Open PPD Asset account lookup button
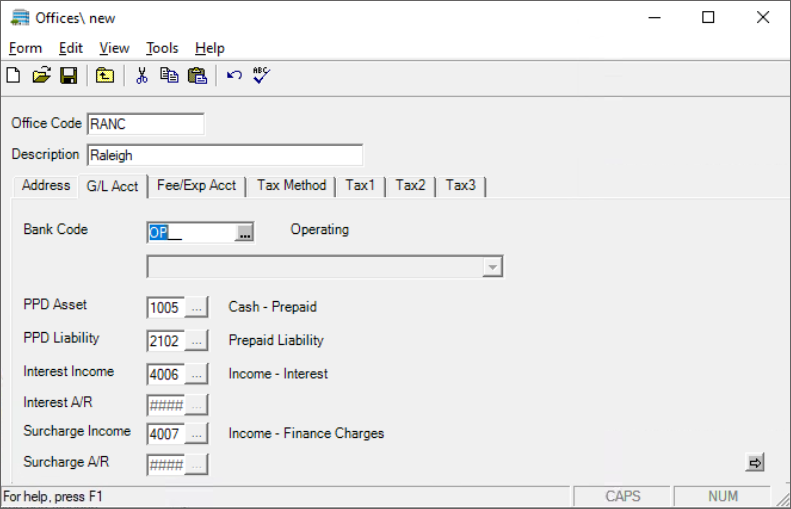The height and width of the screenshot is (509, 791). [x=197, y=308]
